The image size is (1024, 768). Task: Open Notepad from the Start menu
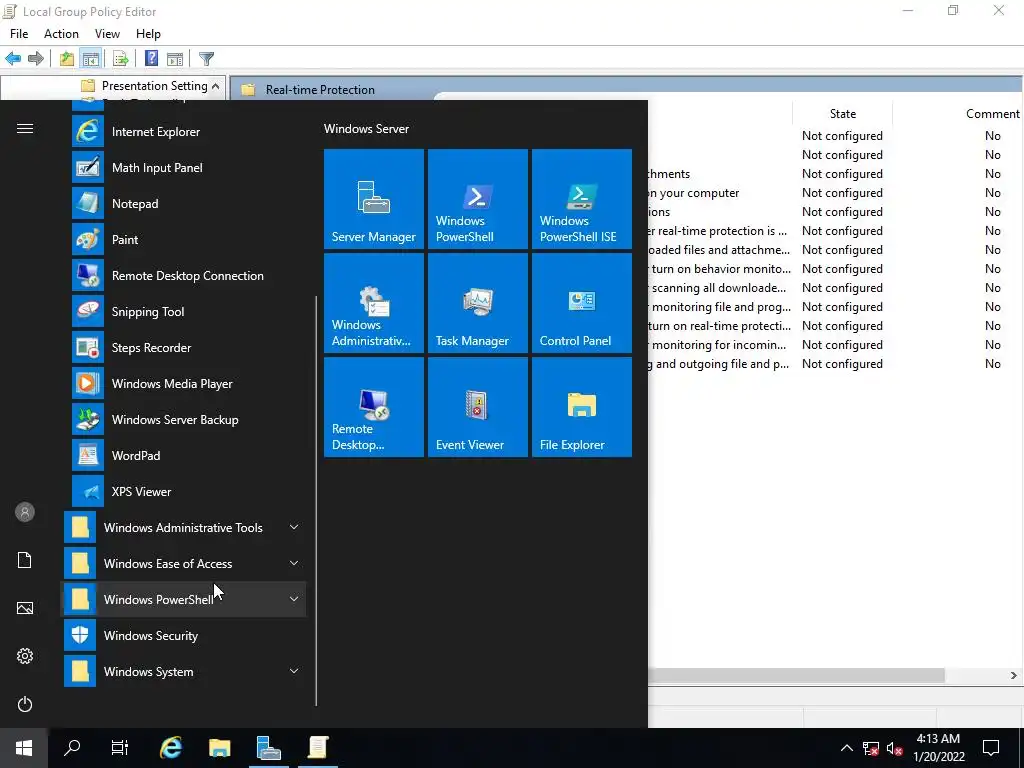point(184,204)
